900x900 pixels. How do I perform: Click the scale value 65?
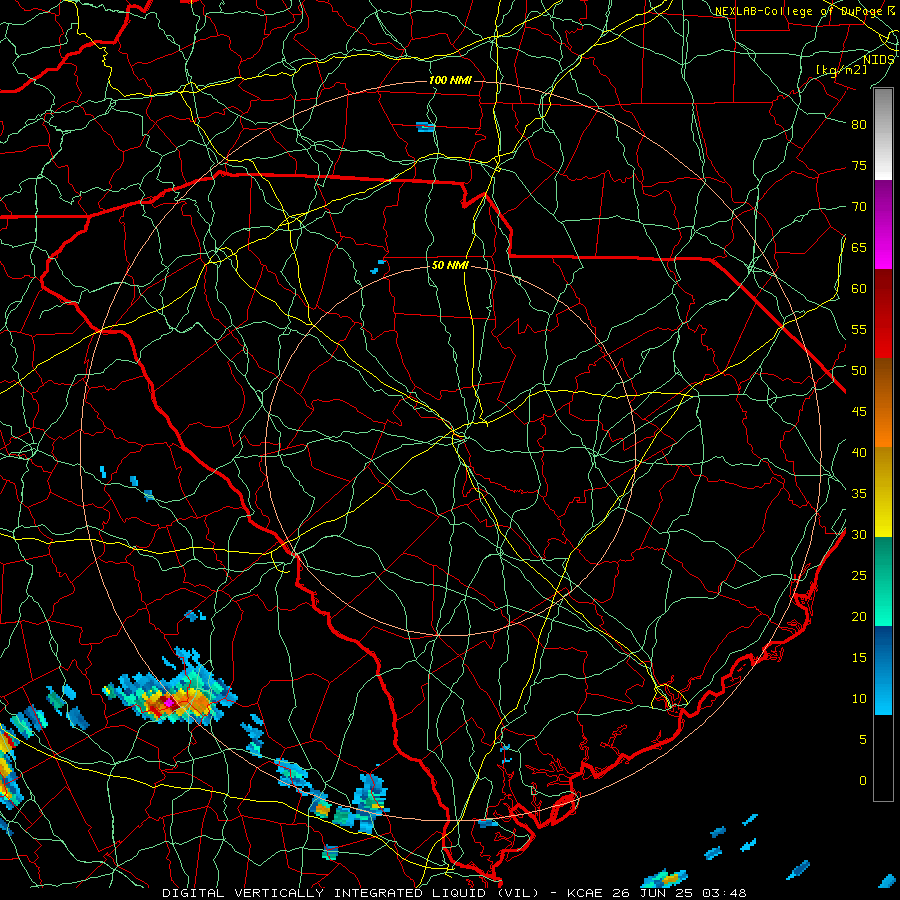859,248
